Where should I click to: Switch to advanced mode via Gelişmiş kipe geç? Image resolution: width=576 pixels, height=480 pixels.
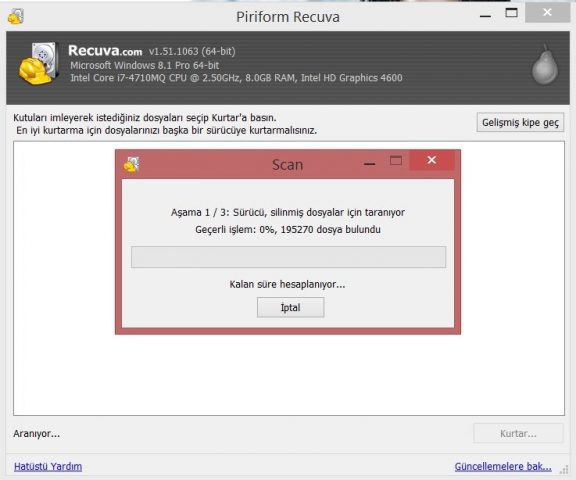coord(520,122)
